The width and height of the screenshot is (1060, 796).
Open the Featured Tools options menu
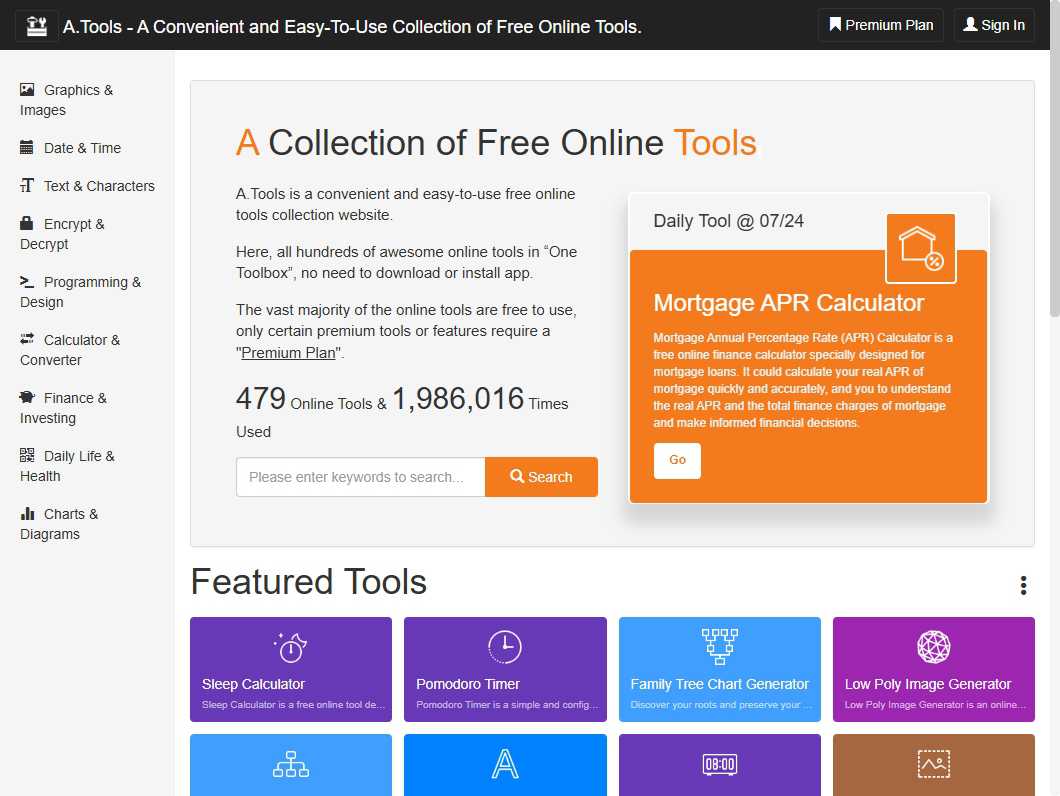(x=1023, y=585)
